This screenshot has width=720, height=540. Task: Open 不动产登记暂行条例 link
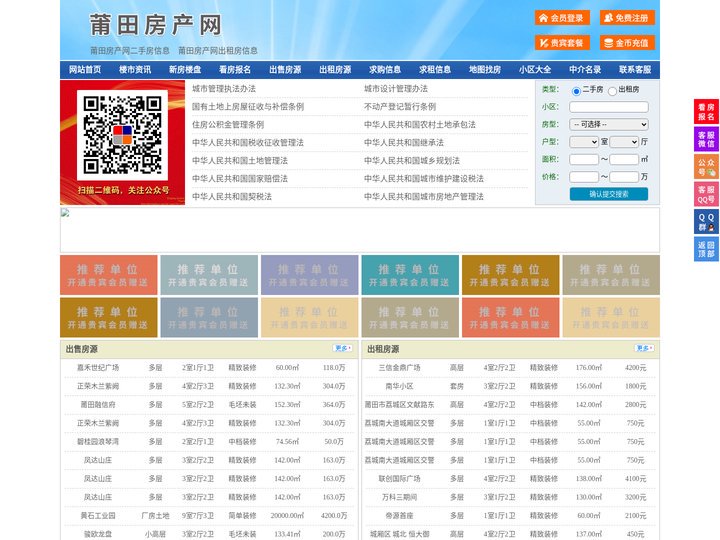[400, 107]
